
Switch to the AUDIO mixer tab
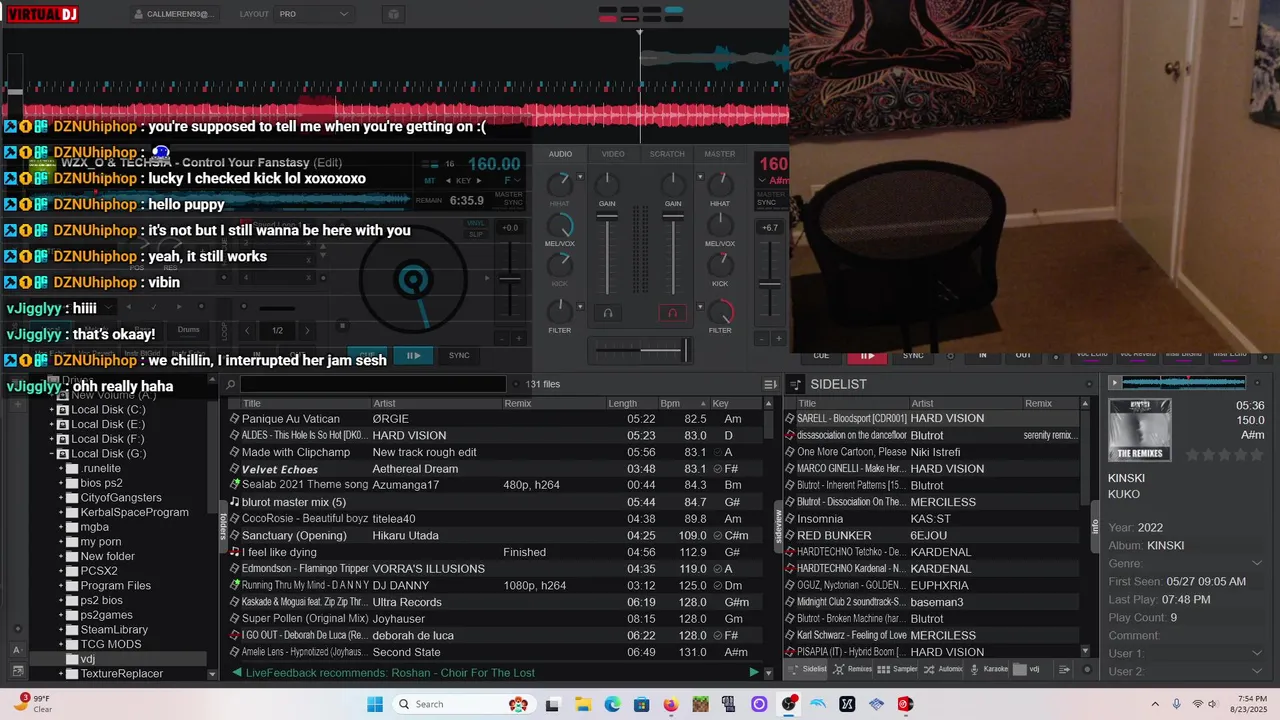(x=560, y=154)
